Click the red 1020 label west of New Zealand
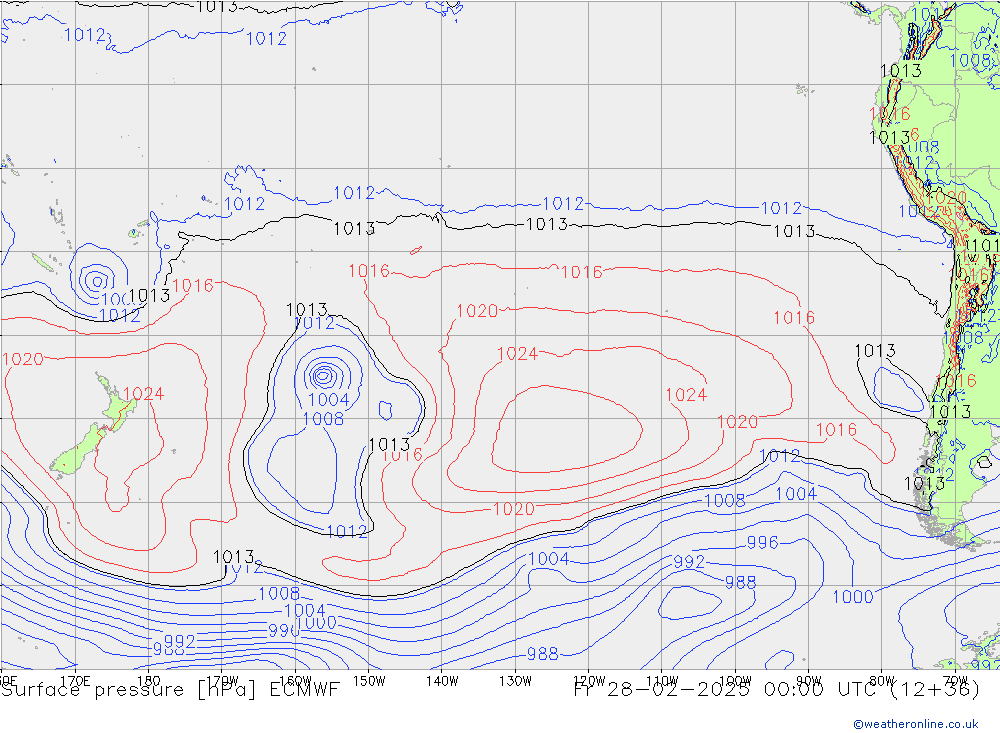The image size is (1000, 733). pyautogui.click(x=23, y=359)
